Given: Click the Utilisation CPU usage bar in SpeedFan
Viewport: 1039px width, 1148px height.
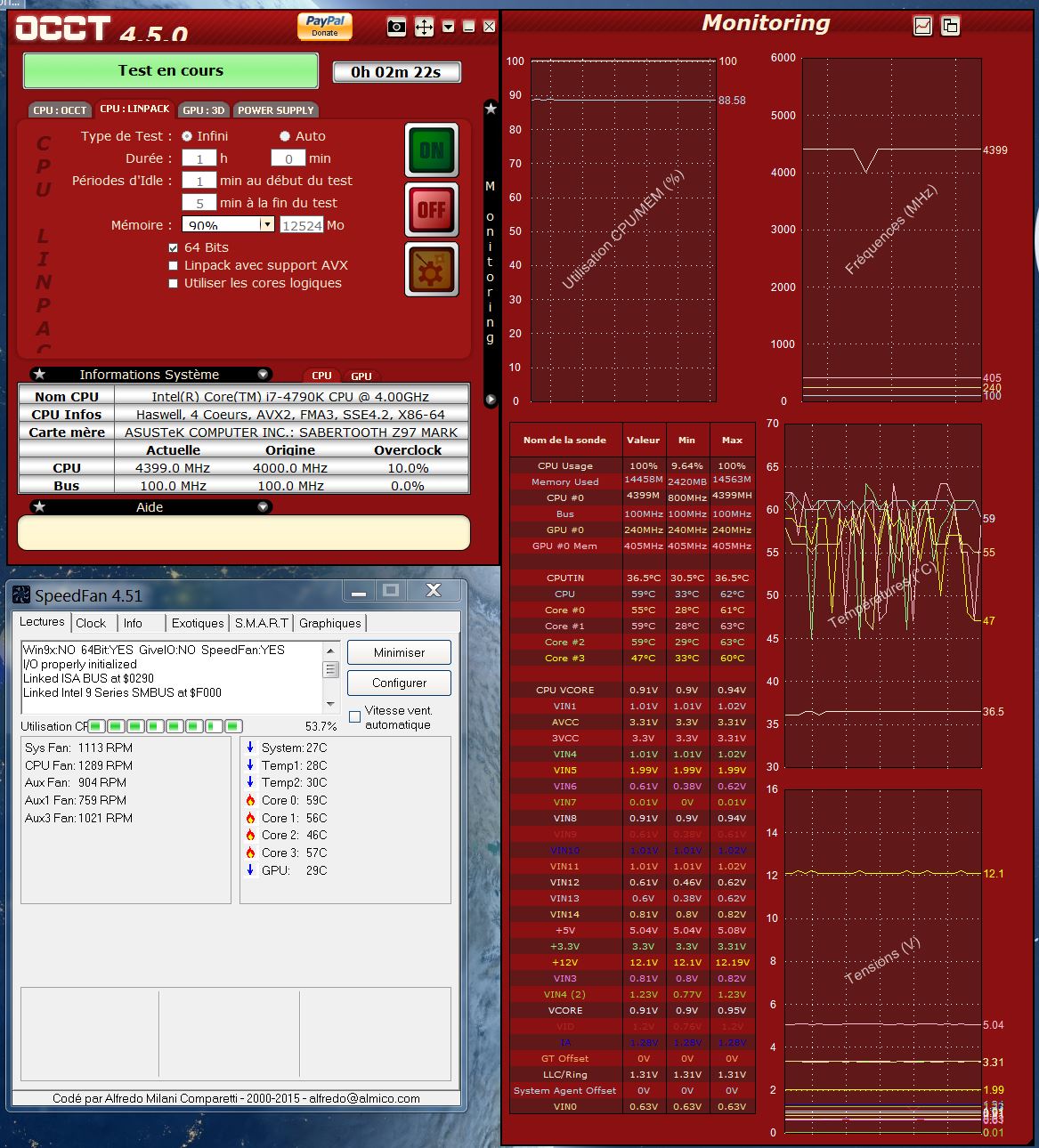Looking at the screenshot, I should 166,726.
